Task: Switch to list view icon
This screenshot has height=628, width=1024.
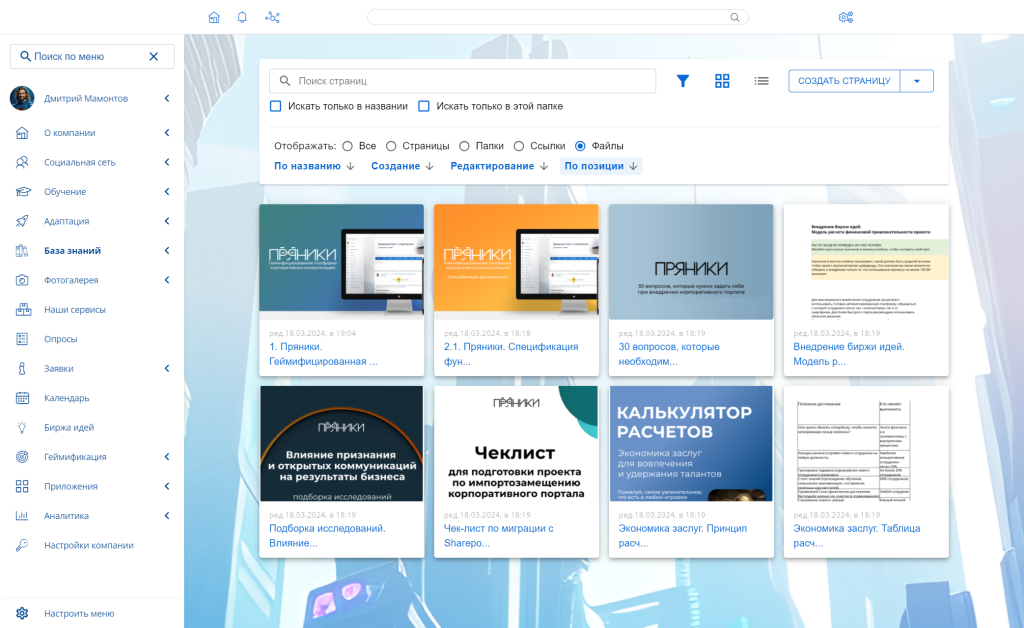Action: (x=761, y=81)
